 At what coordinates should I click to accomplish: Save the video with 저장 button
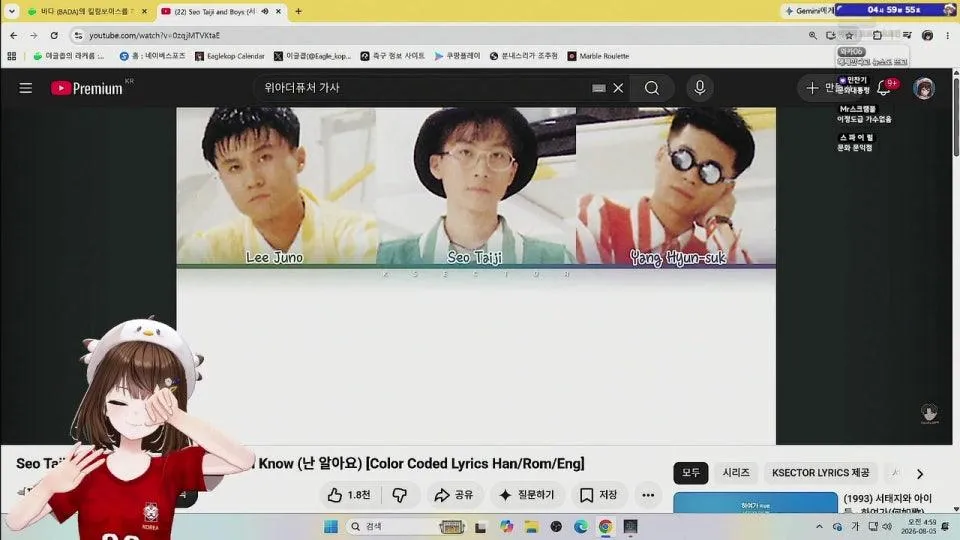(x=598, y=495)
